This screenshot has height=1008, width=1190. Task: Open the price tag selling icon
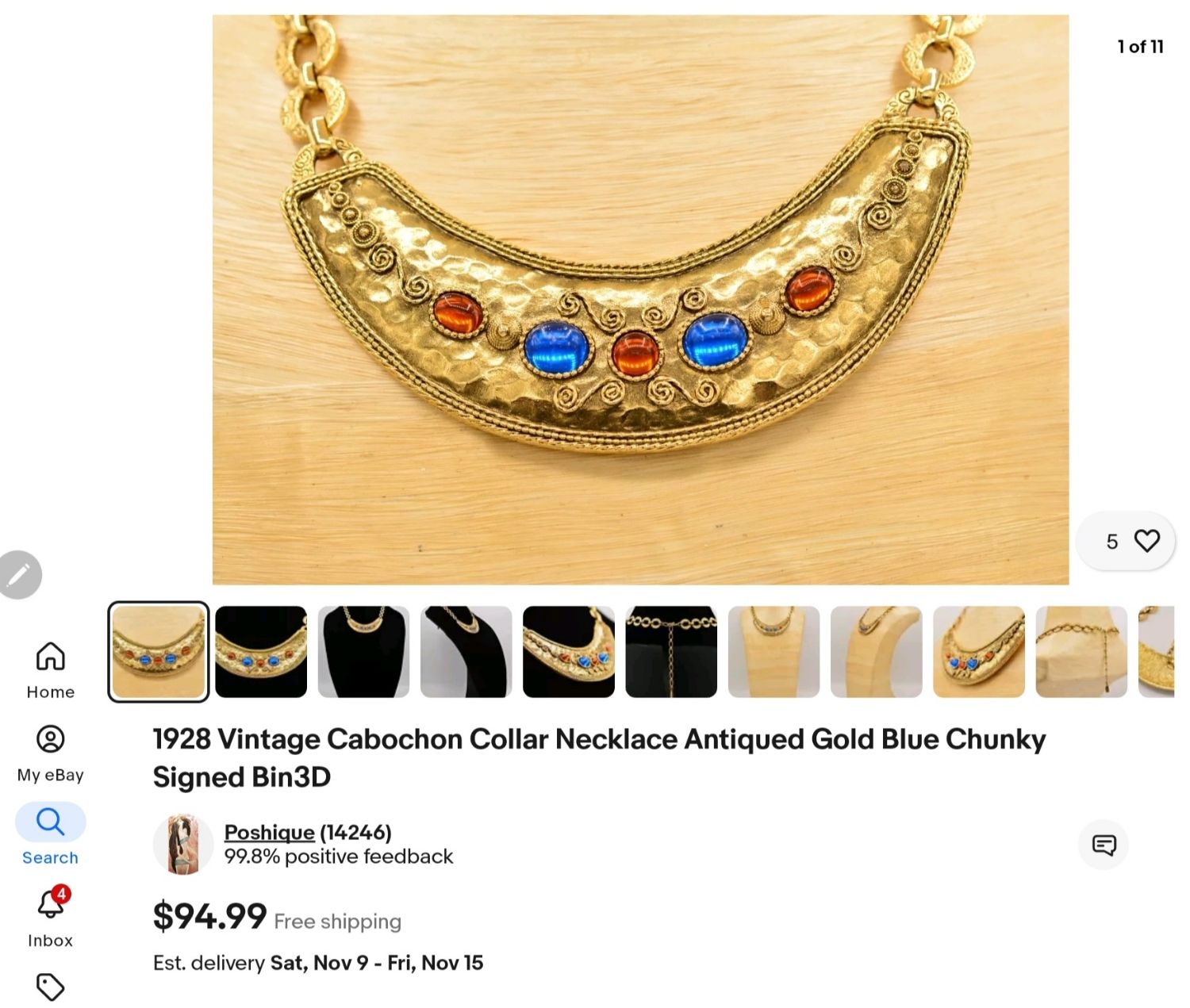[x=50, y=987]
